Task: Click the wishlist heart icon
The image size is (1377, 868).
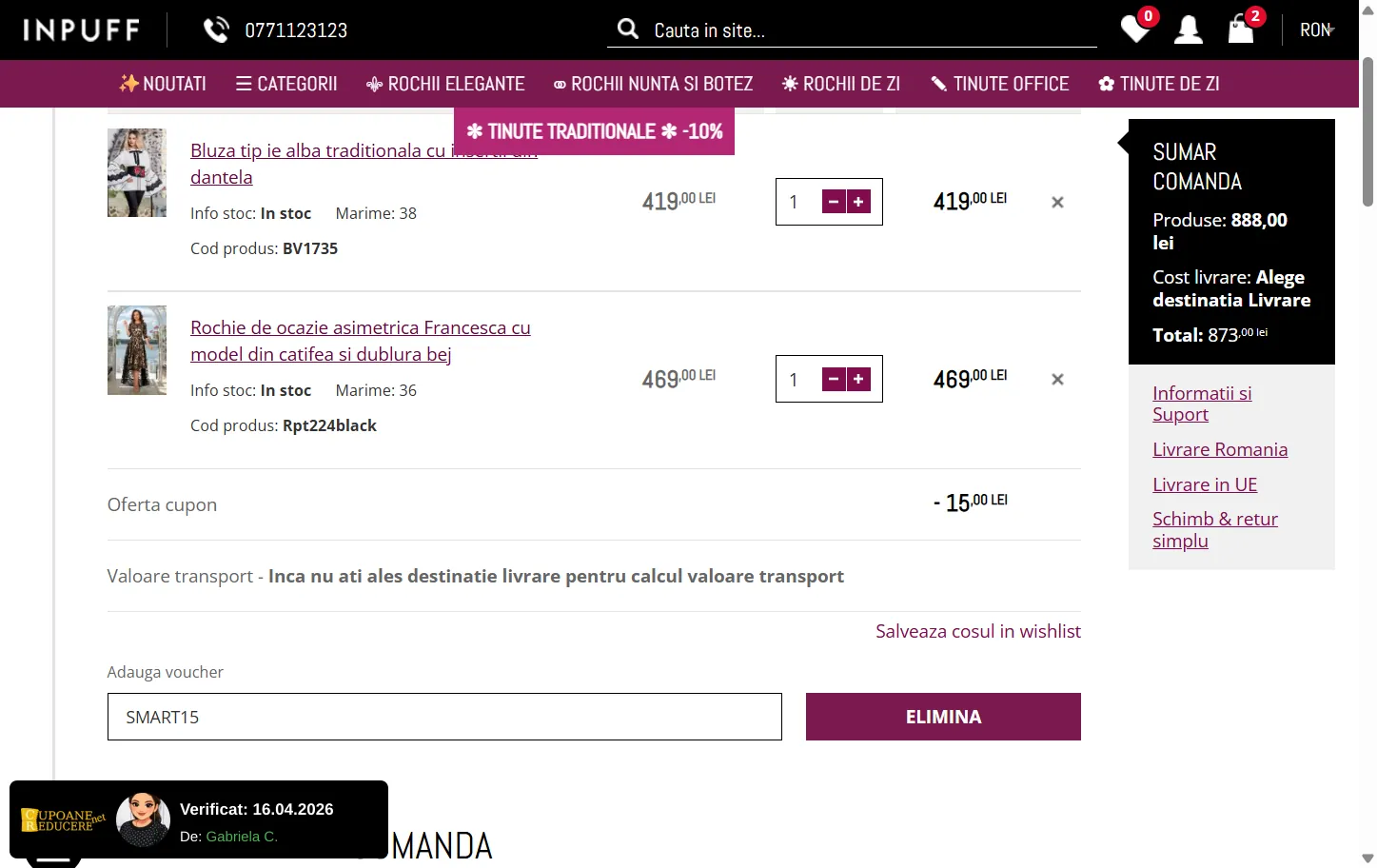Action: pyautogui.click(x=1134, y=30)
